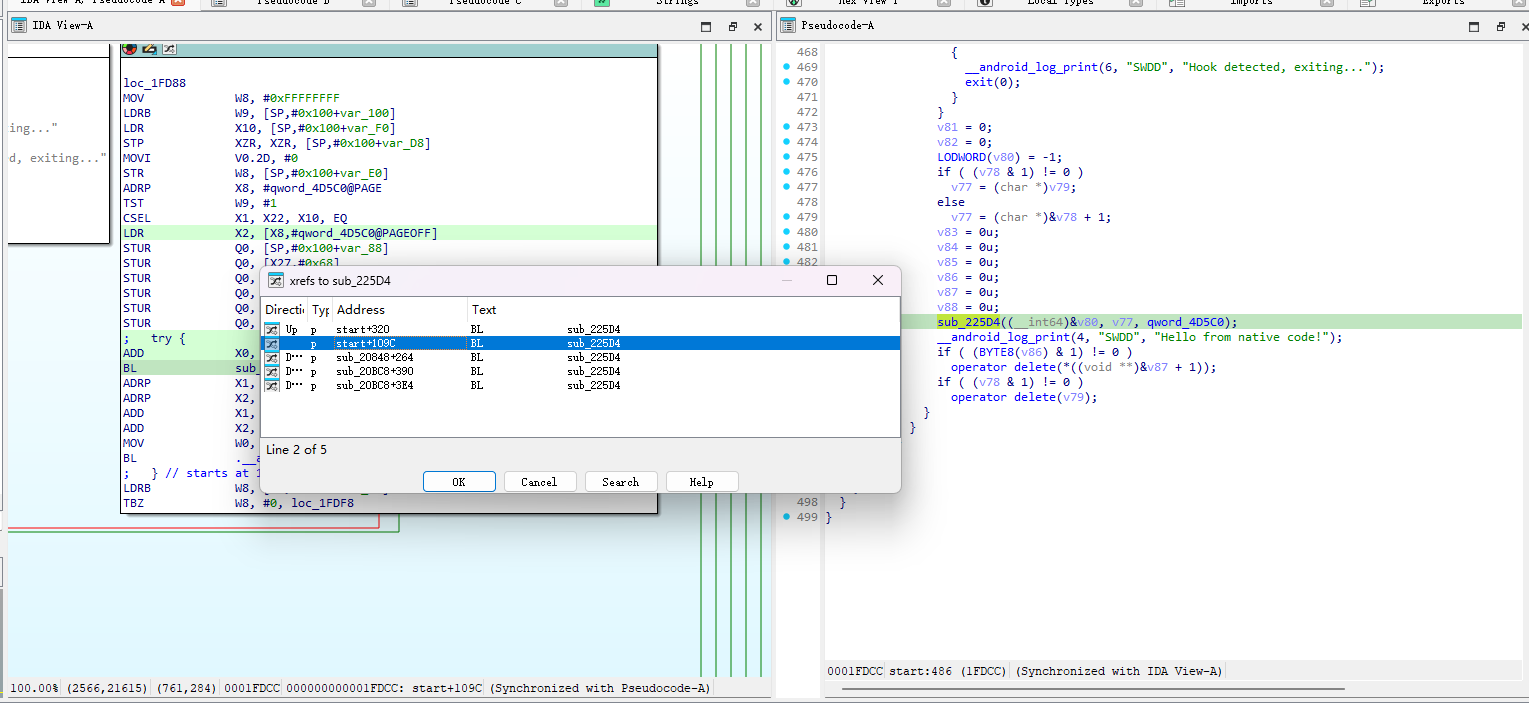The image size is (1529, 703).
Task: Click 'Line 2 of 5' in xrefs dialog
Action: (296, 450)
